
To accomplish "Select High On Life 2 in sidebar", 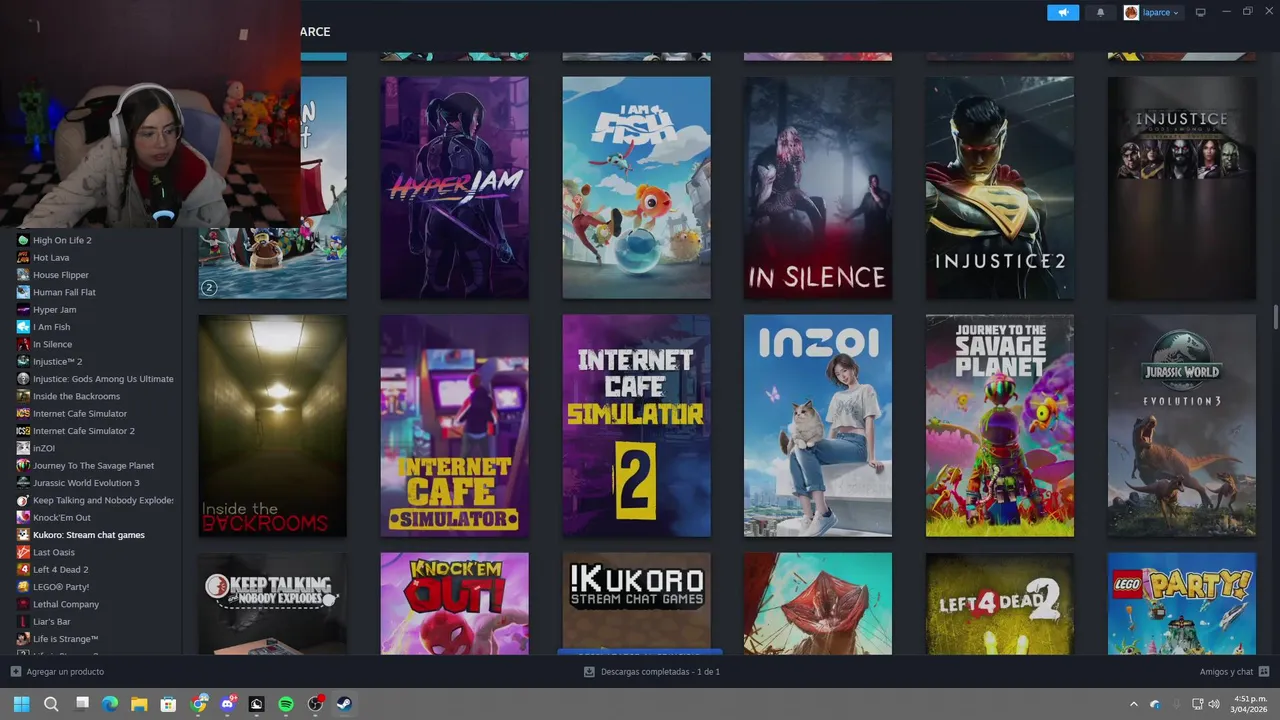I will tap(62, 240).
